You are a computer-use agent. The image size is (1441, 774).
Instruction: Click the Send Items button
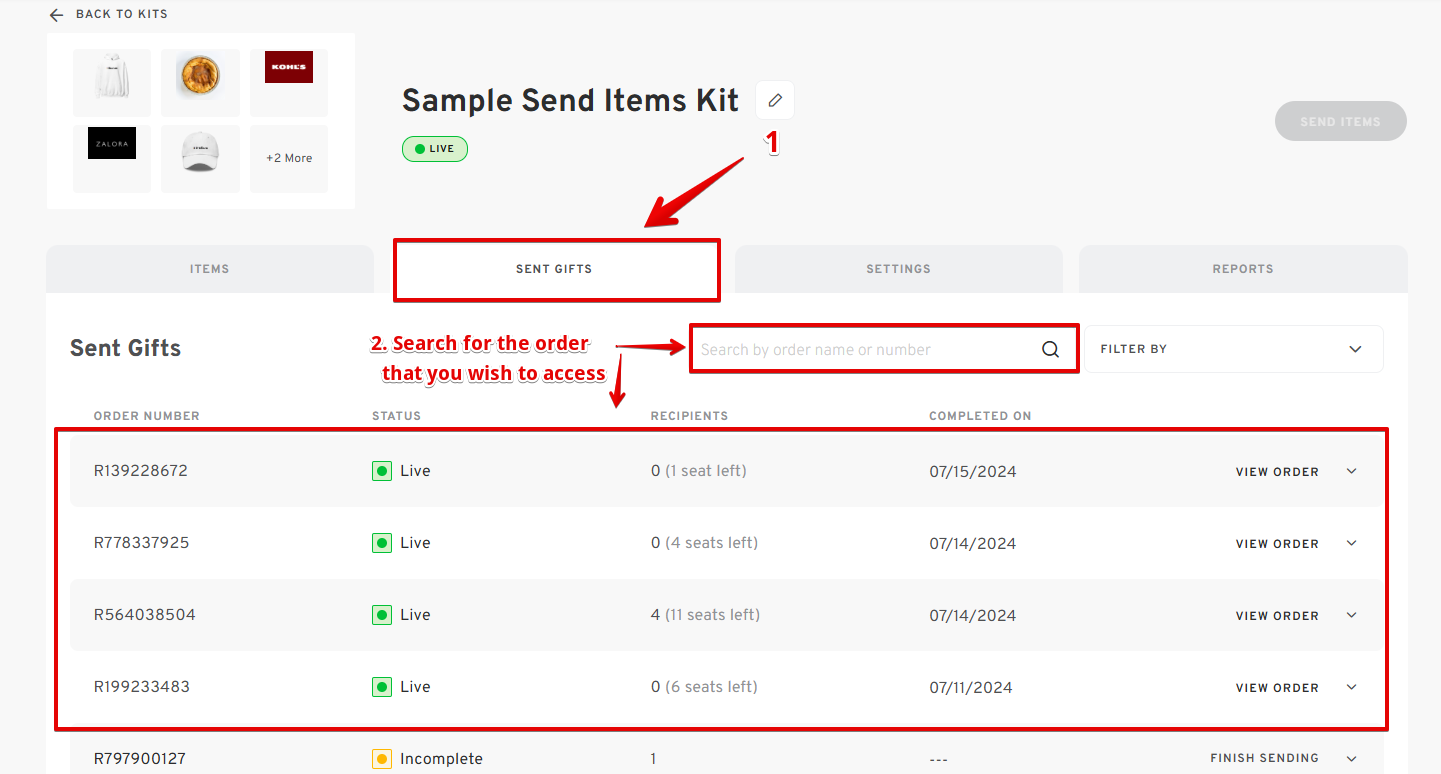point(1340,121)
